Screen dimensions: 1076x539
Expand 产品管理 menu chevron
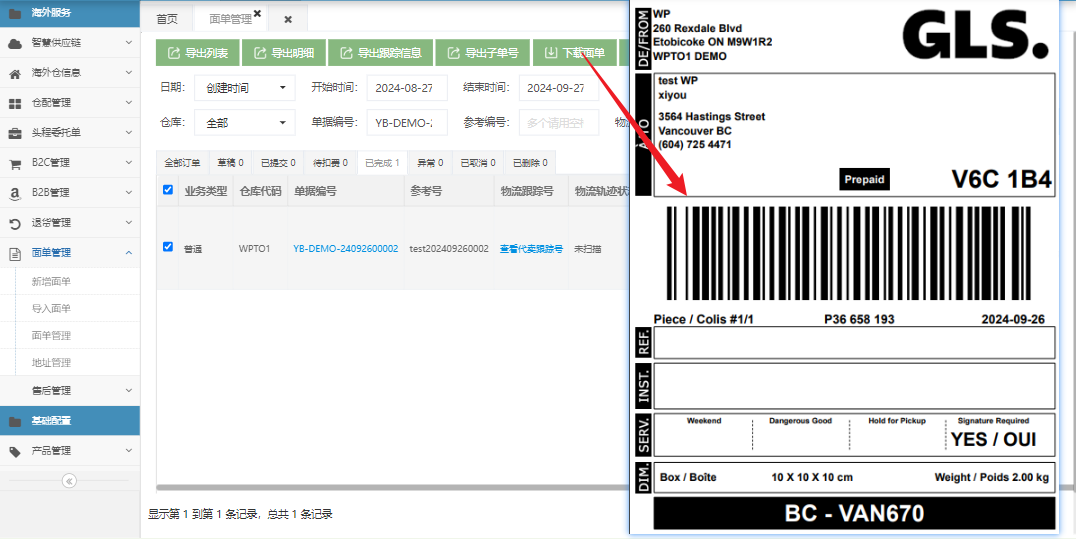[x=129, y=450]
